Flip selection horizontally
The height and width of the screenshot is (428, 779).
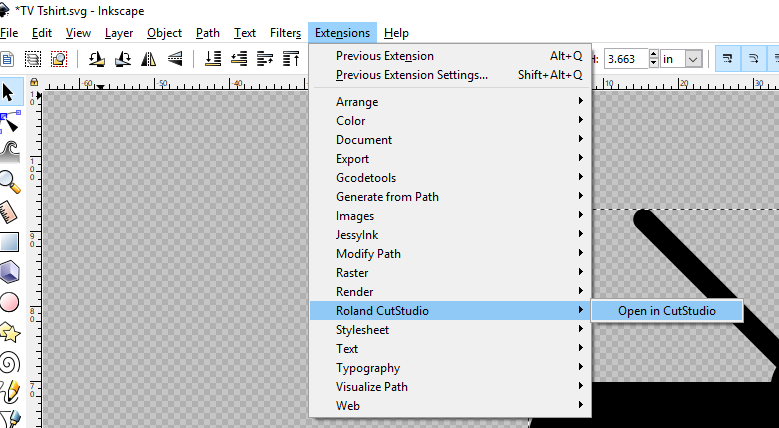coord(149,59)
